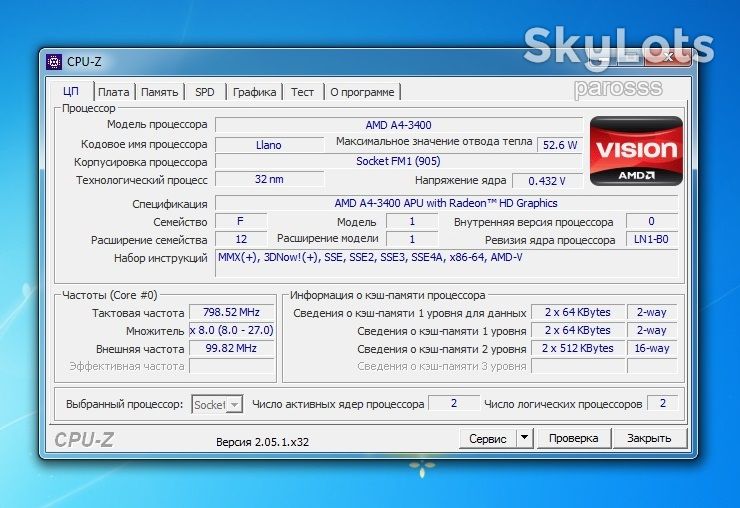The height and width of the screenshot is (508, 740).
Task: Click the L2 cache 2 x 512 KBytes value
Action: pyautogui.click(x=578, y=348)
